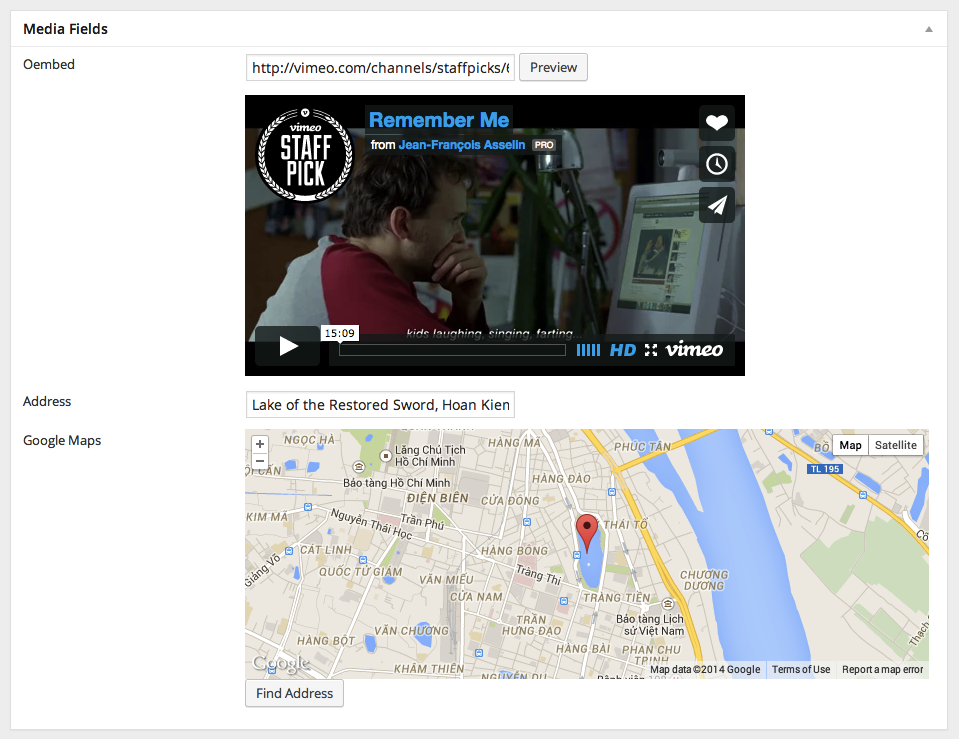
Task: Like the video with the heart icon
Action: 717,122
